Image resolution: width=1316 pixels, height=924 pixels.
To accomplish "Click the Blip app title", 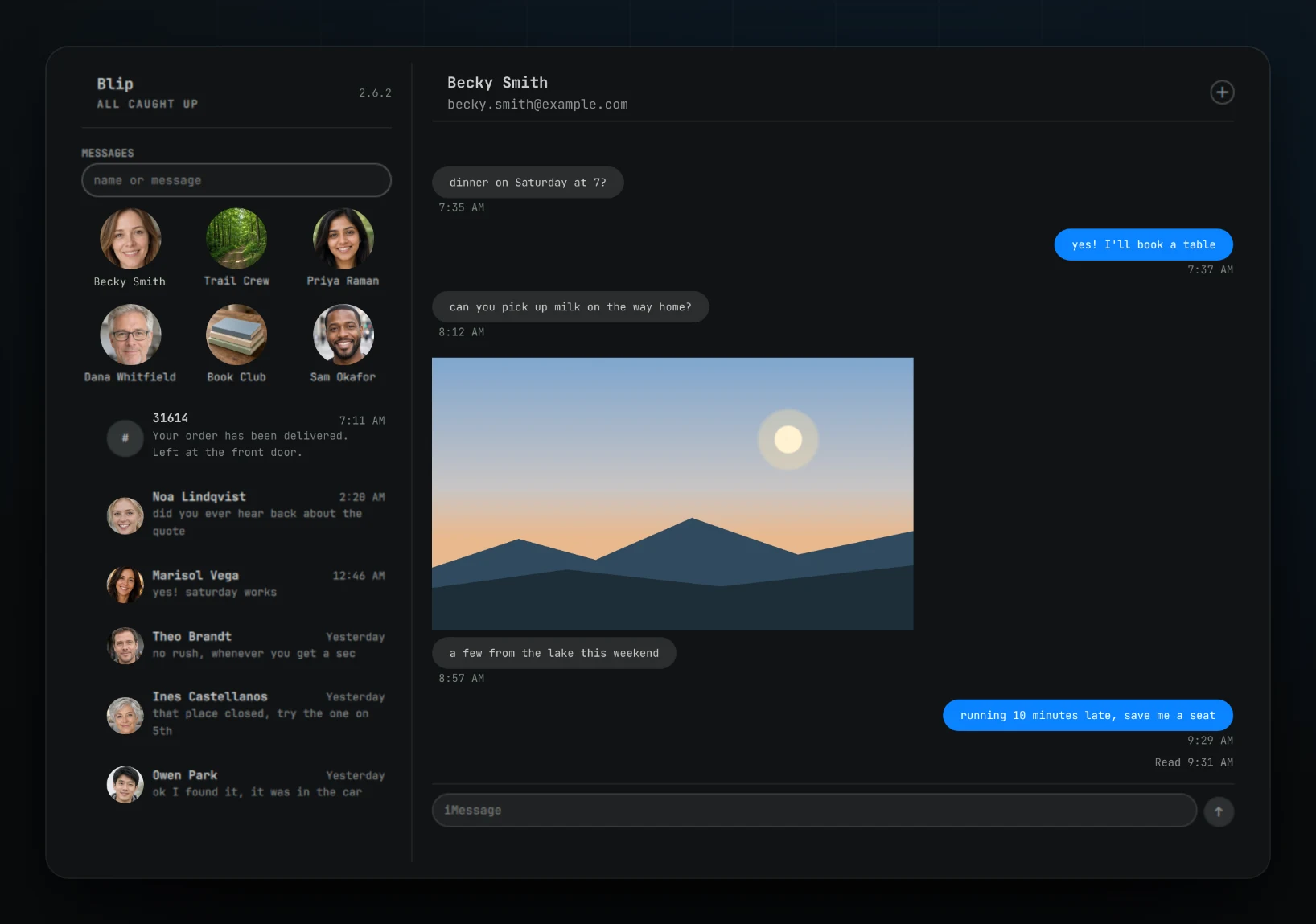I will 115,84.
